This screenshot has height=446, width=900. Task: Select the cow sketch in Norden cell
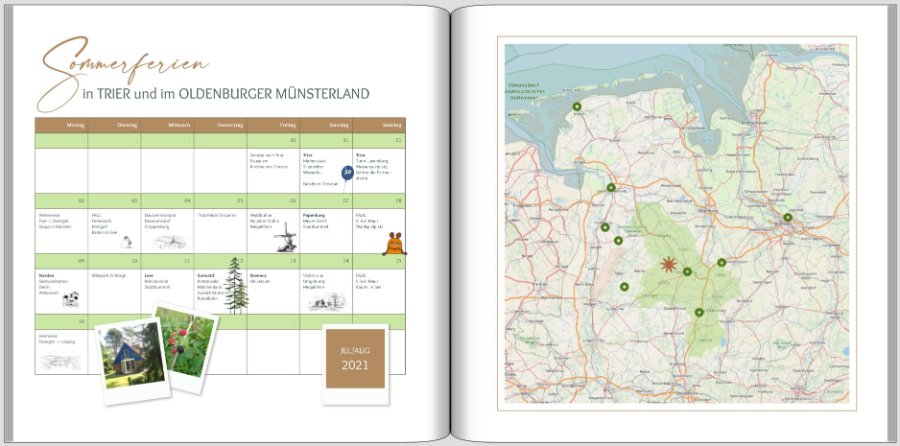tap(71, 299)
